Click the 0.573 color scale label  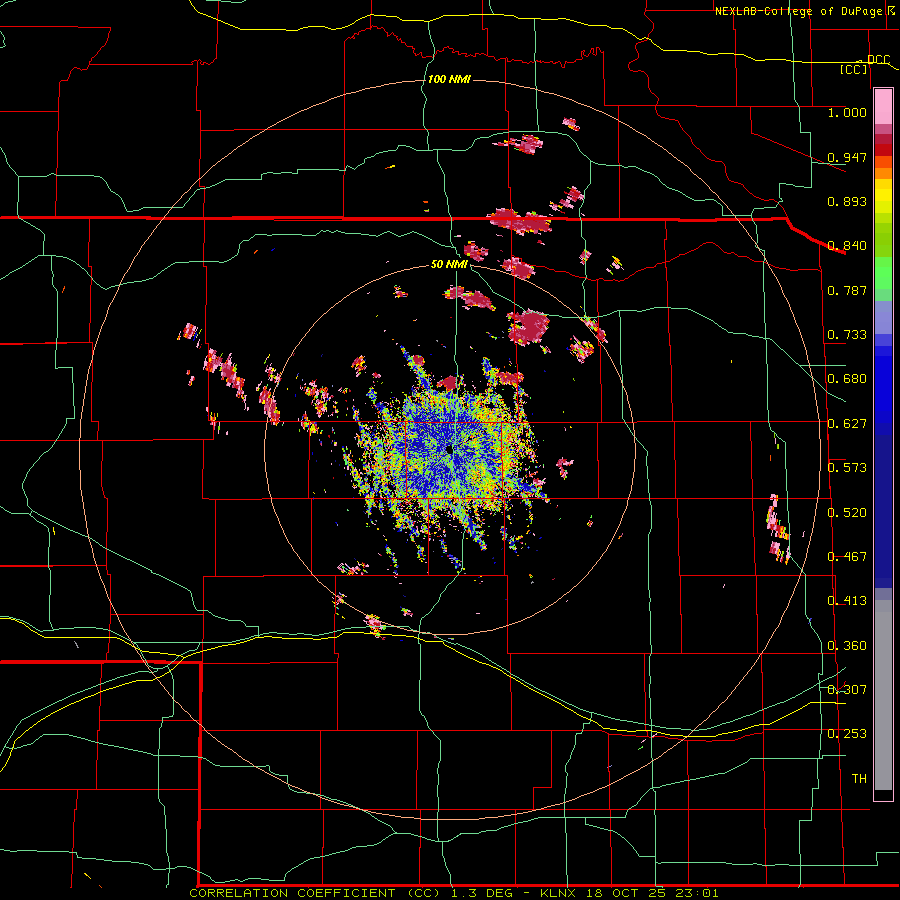click(x=847, y=468)
